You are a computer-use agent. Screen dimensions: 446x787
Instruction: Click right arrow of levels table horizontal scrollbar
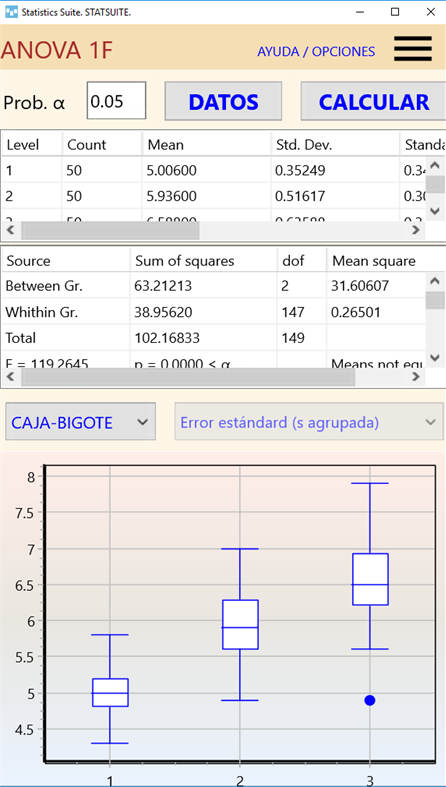point(415,230)
